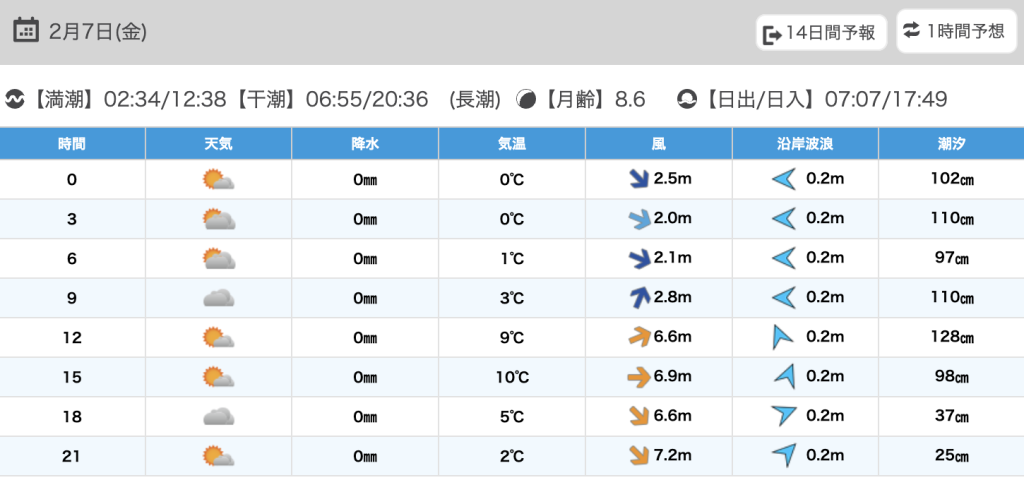The height and width of the screenshot is (480, 1024).
Task: Click the tide wave icon next to 満潮
Action: click(16, 99)
